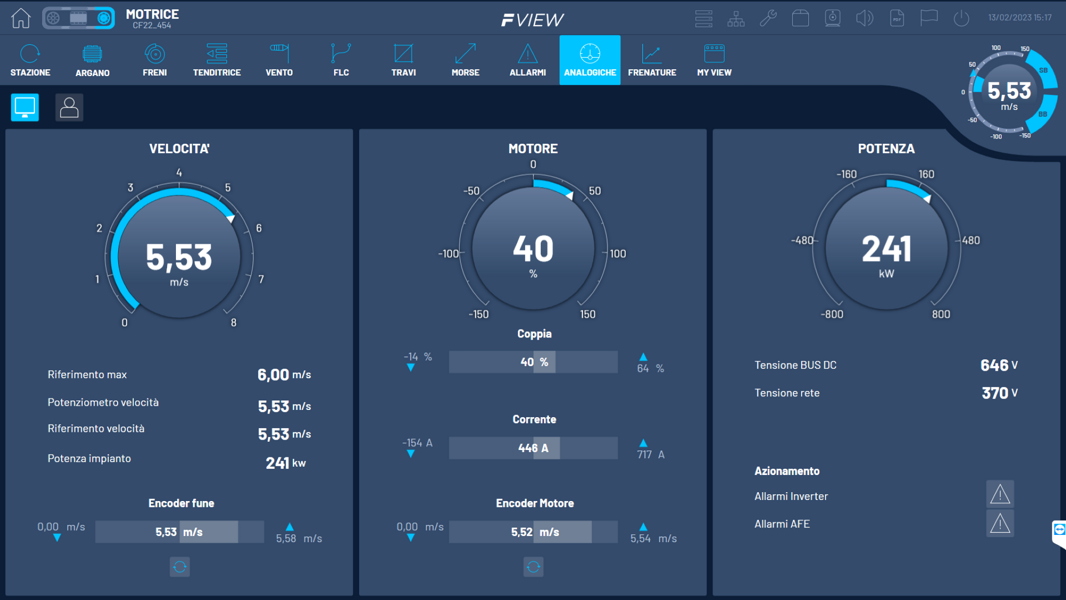Reset Encoder fune with refresh icon
This screenshot has height=600, width=1066.
[x=180, y=567]
